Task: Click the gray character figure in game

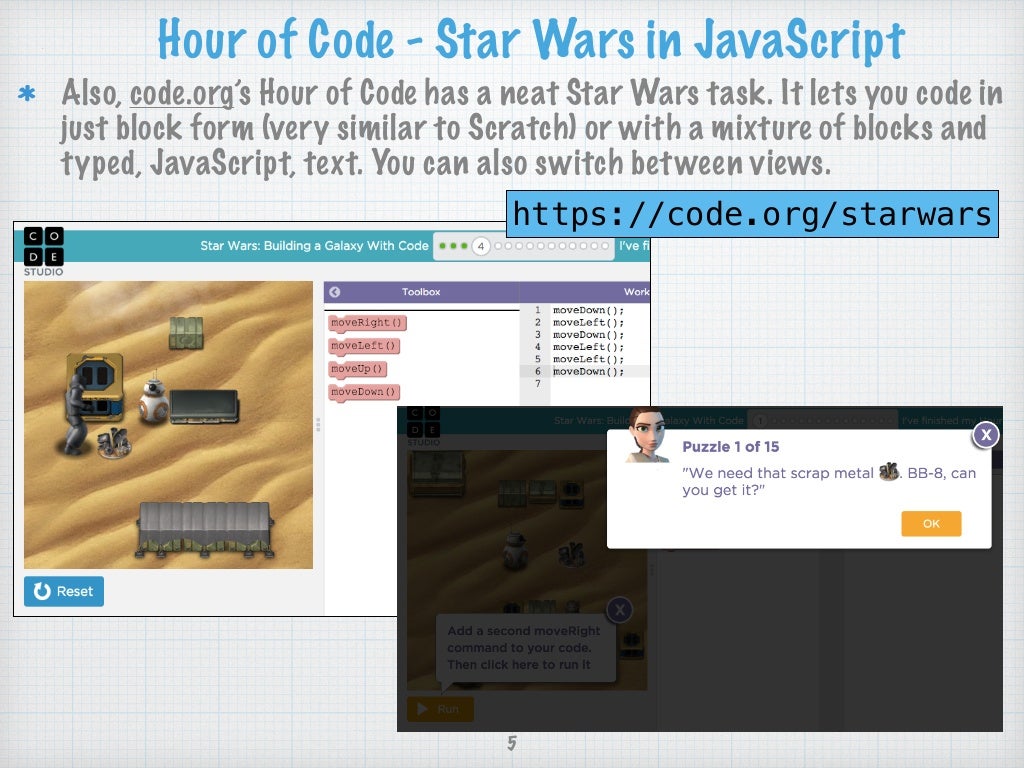Action: coord(76,413)
